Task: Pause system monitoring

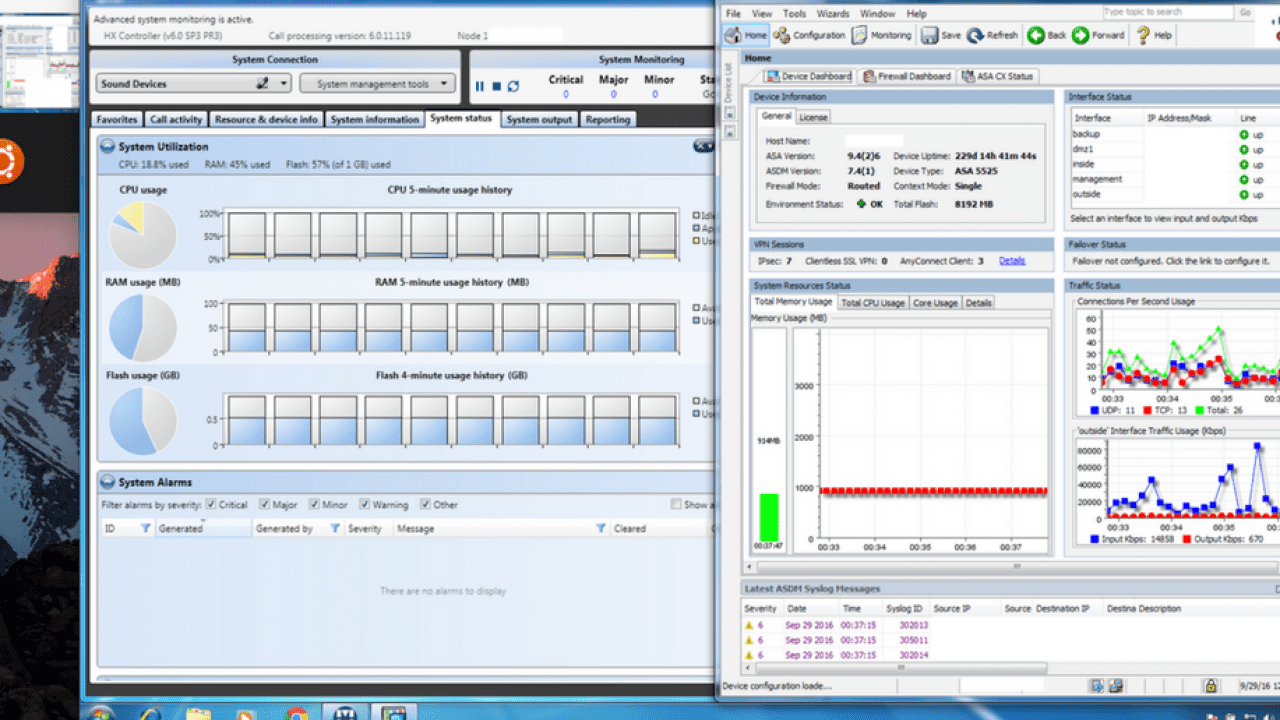Action: (479, 86)
